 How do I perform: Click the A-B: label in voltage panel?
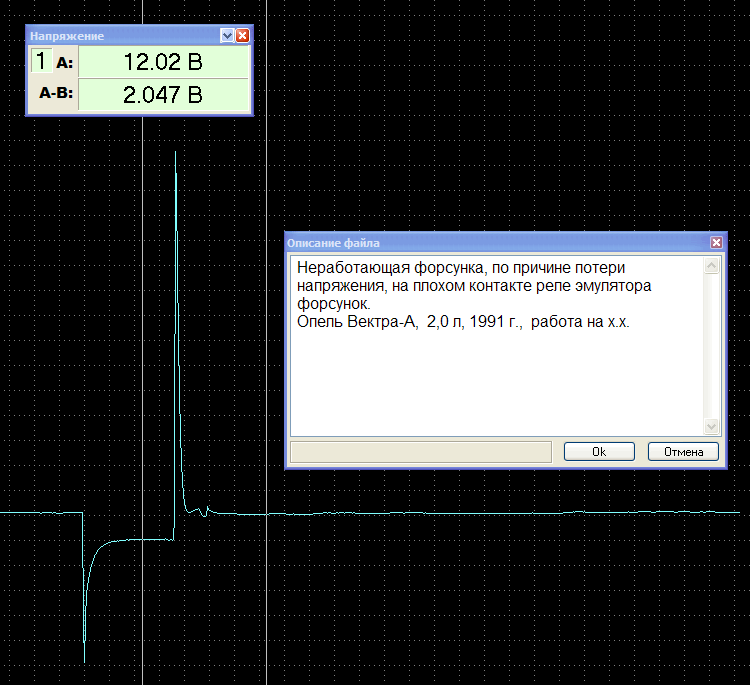pos(56,92)
